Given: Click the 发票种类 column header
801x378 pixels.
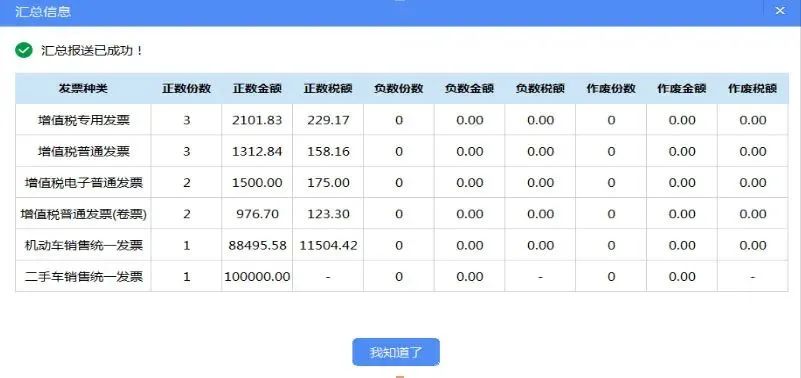Looking at the screenshot, I should 83,88.
